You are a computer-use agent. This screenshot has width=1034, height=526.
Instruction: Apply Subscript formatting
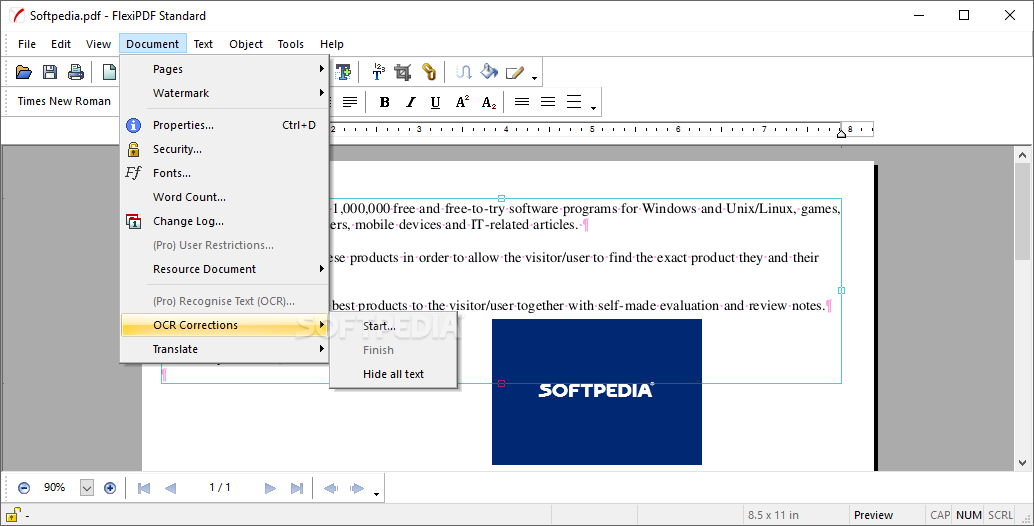489,102
